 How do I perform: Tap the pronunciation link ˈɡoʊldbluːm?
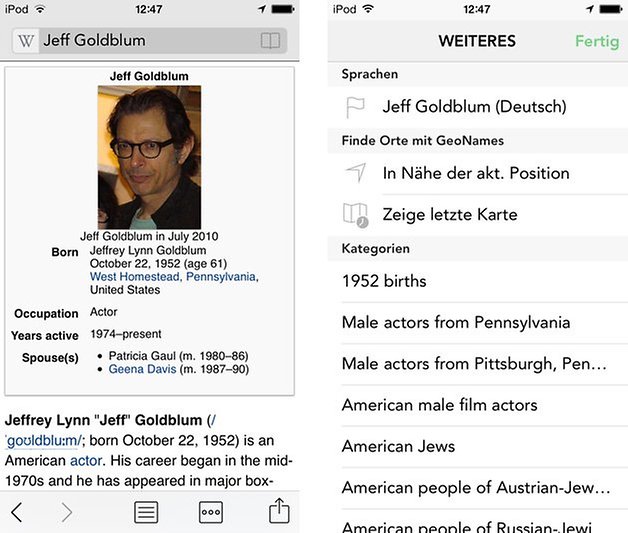pyautogui.click(x=43, y=440)
